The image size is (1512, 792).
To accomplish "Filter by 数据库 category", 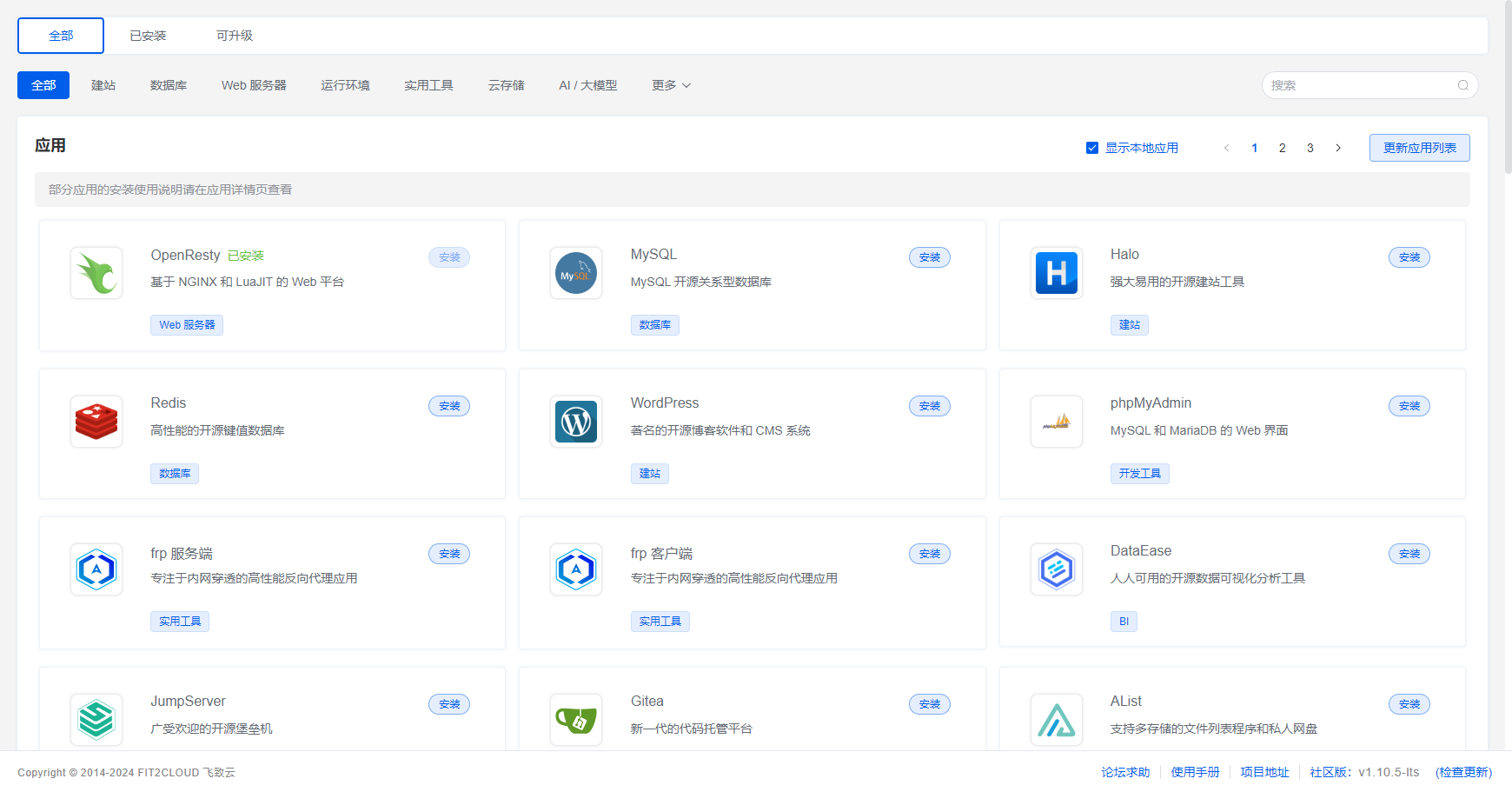I will [169, 85].
